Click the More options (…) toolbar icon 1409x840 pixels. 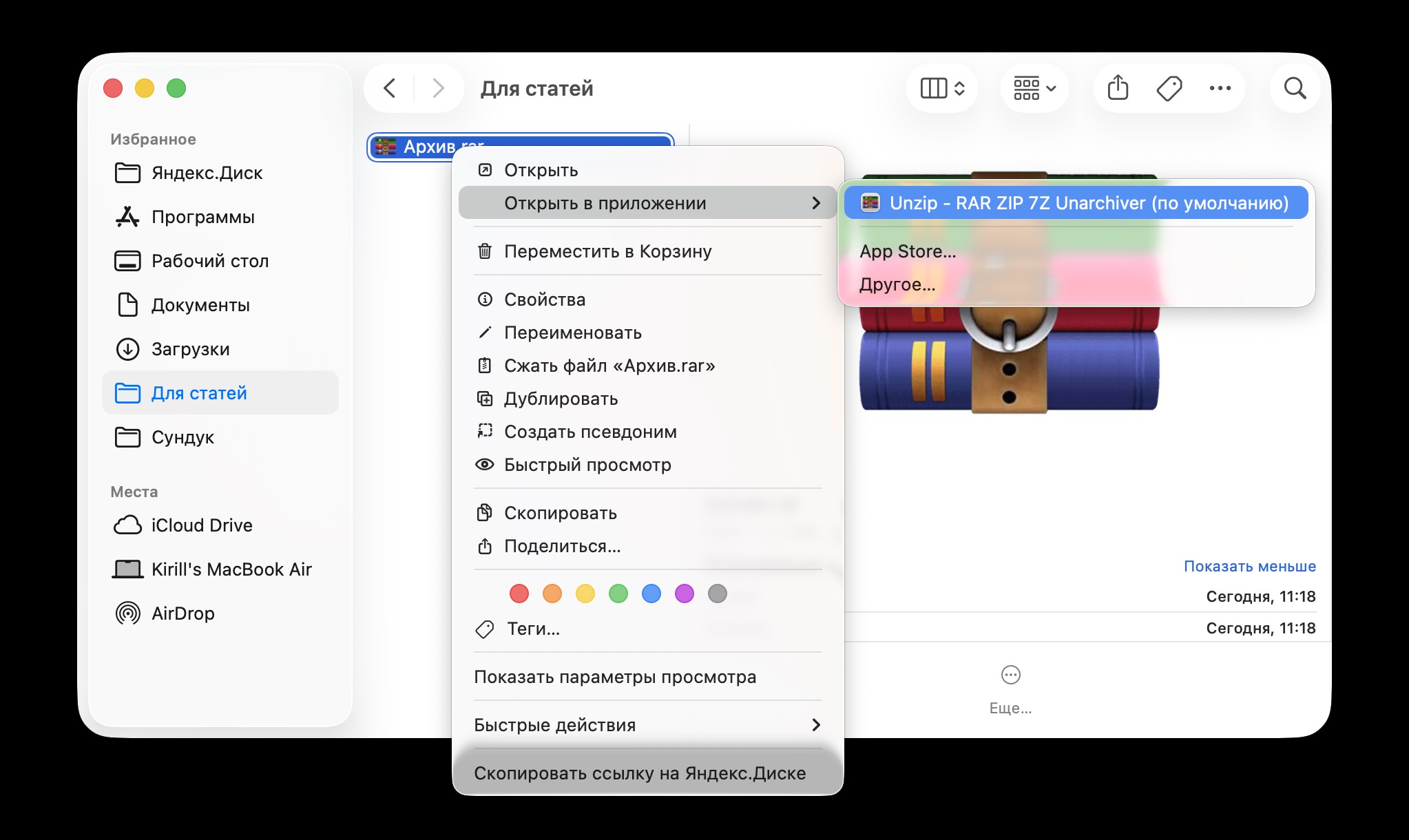click(x=1222, y=88)
